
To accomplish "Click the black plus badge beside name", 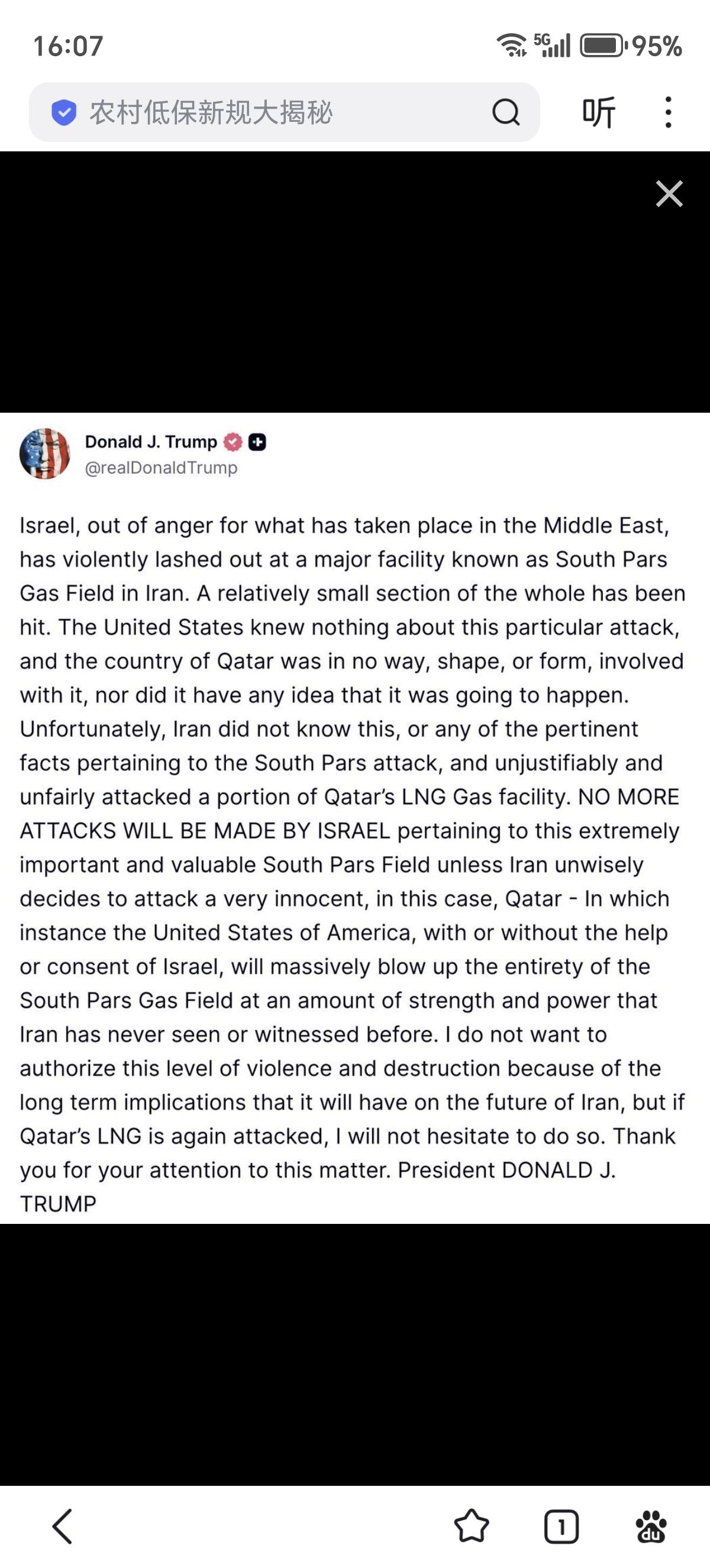I will click(x=257, y=442).
